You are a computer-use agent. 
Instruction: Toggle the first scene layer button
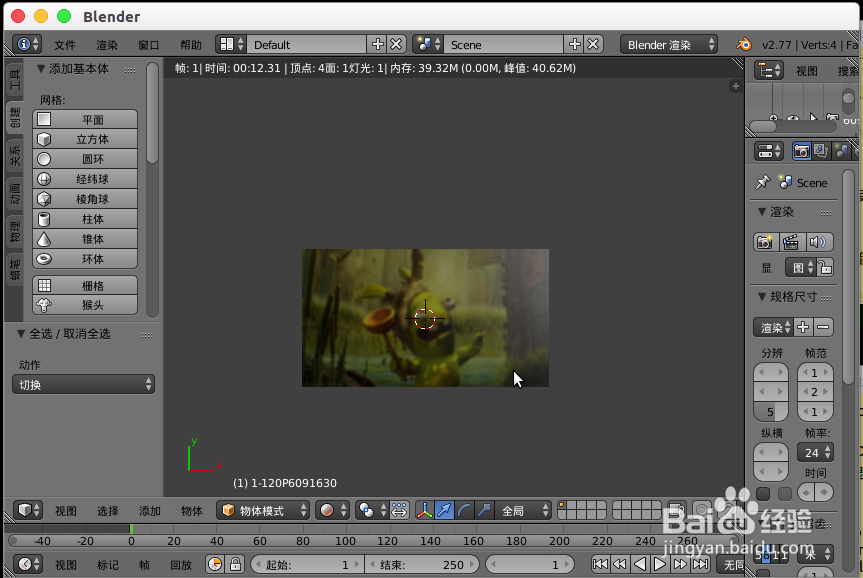tap(562, 505)
